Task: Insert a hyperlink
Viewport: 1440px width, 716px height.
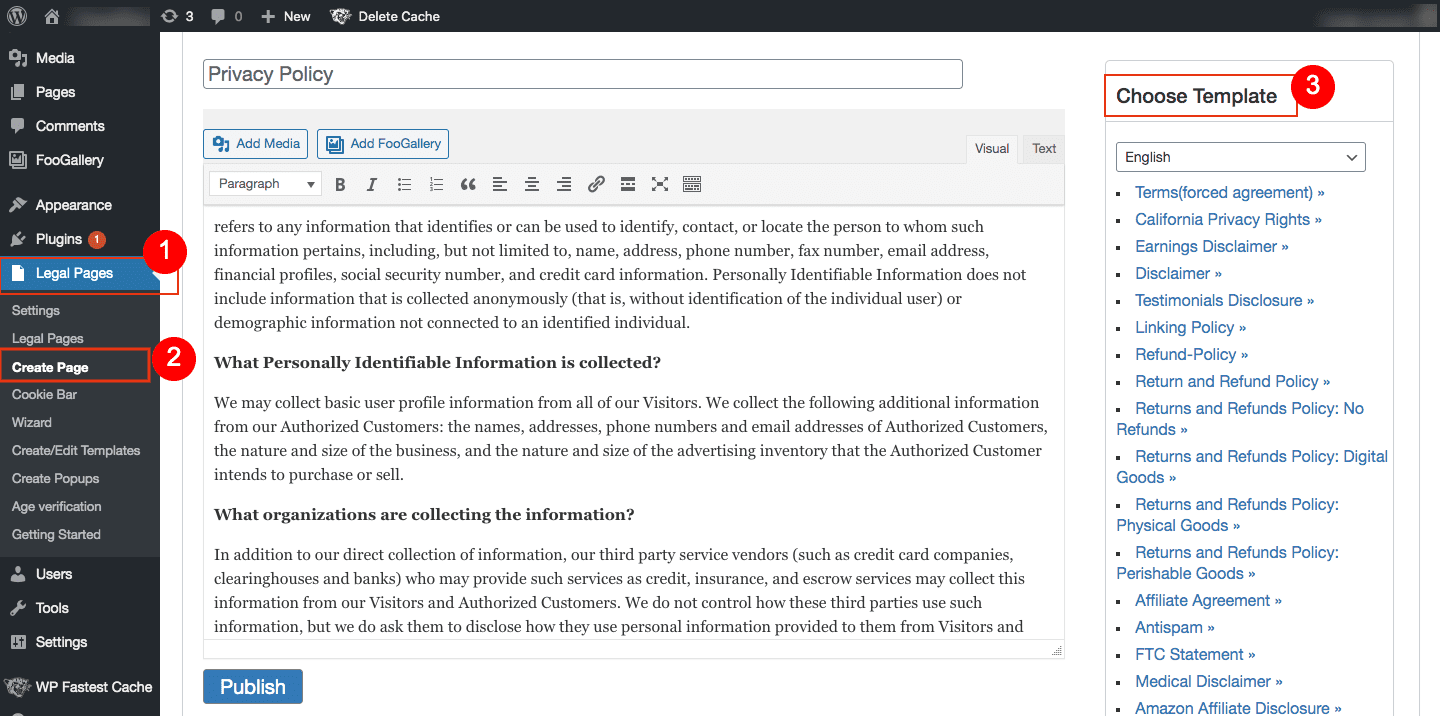Action: pos(596,184)
